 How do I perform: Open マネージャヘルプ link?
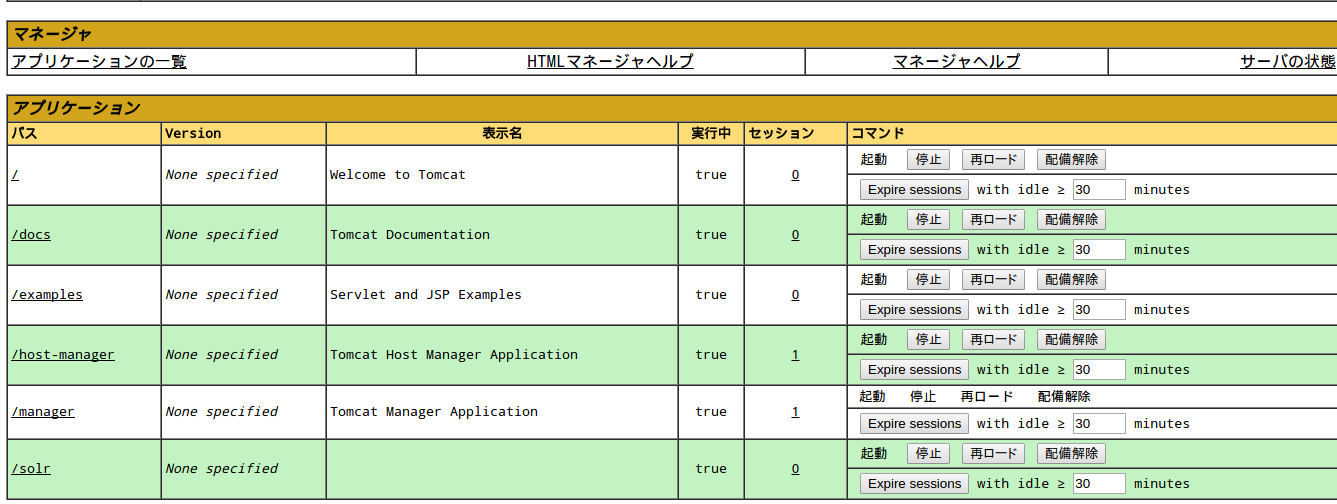[956, 62]
